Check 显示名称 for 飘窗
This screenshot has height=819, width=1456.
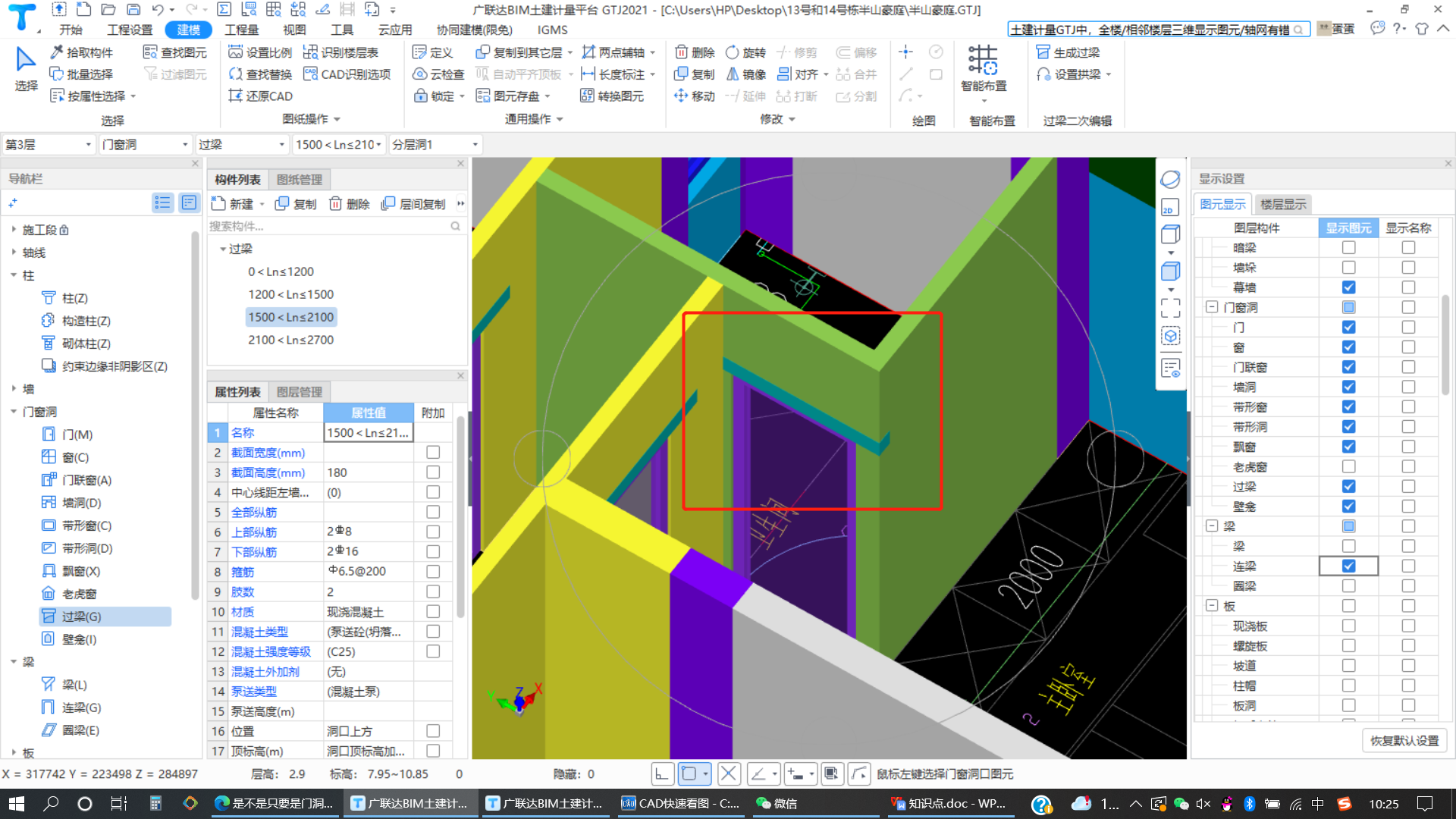pos(1408,447)
